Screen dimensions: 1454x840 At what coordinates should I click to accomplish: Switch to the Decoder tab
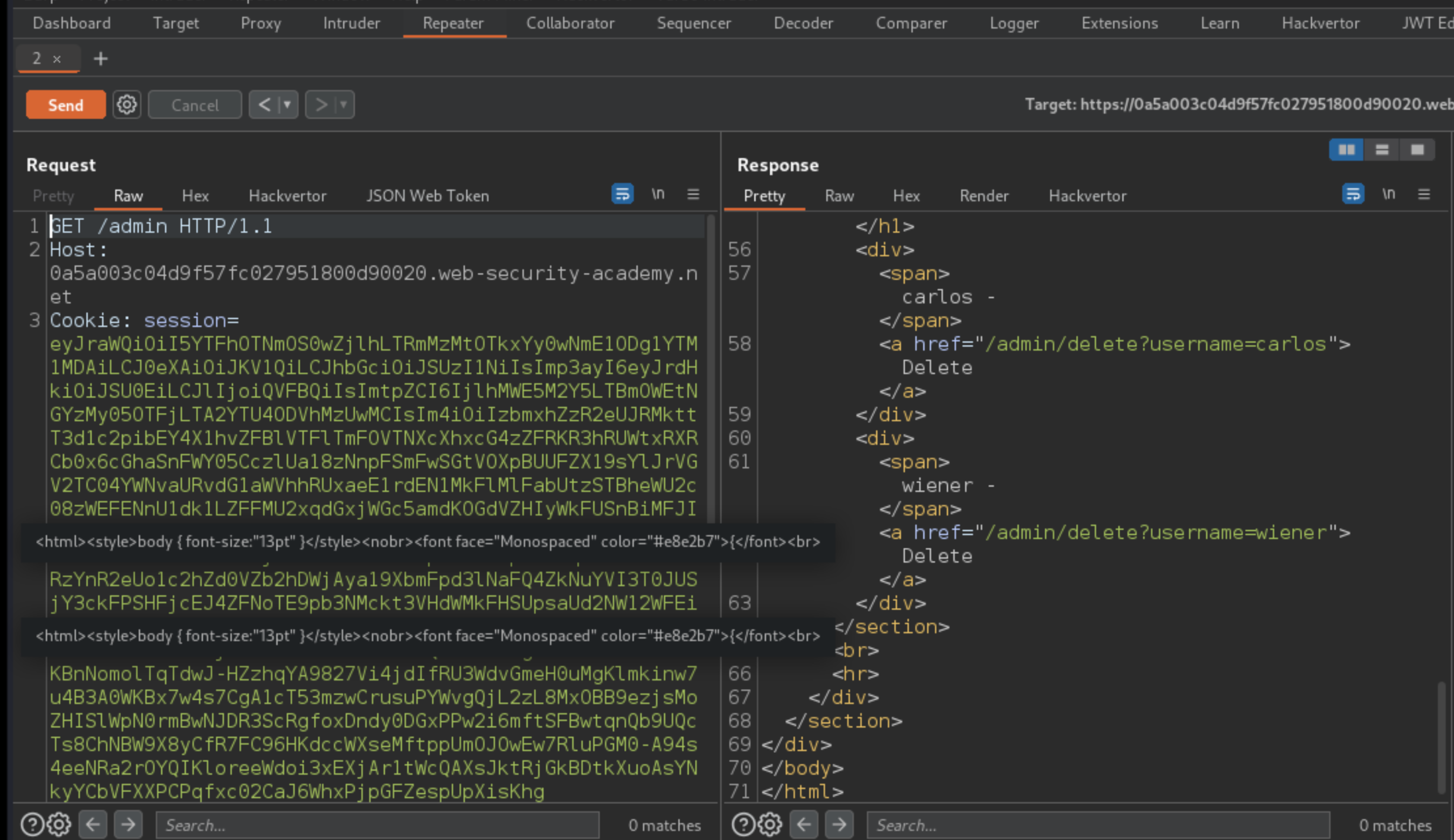[x=803, y=23]
